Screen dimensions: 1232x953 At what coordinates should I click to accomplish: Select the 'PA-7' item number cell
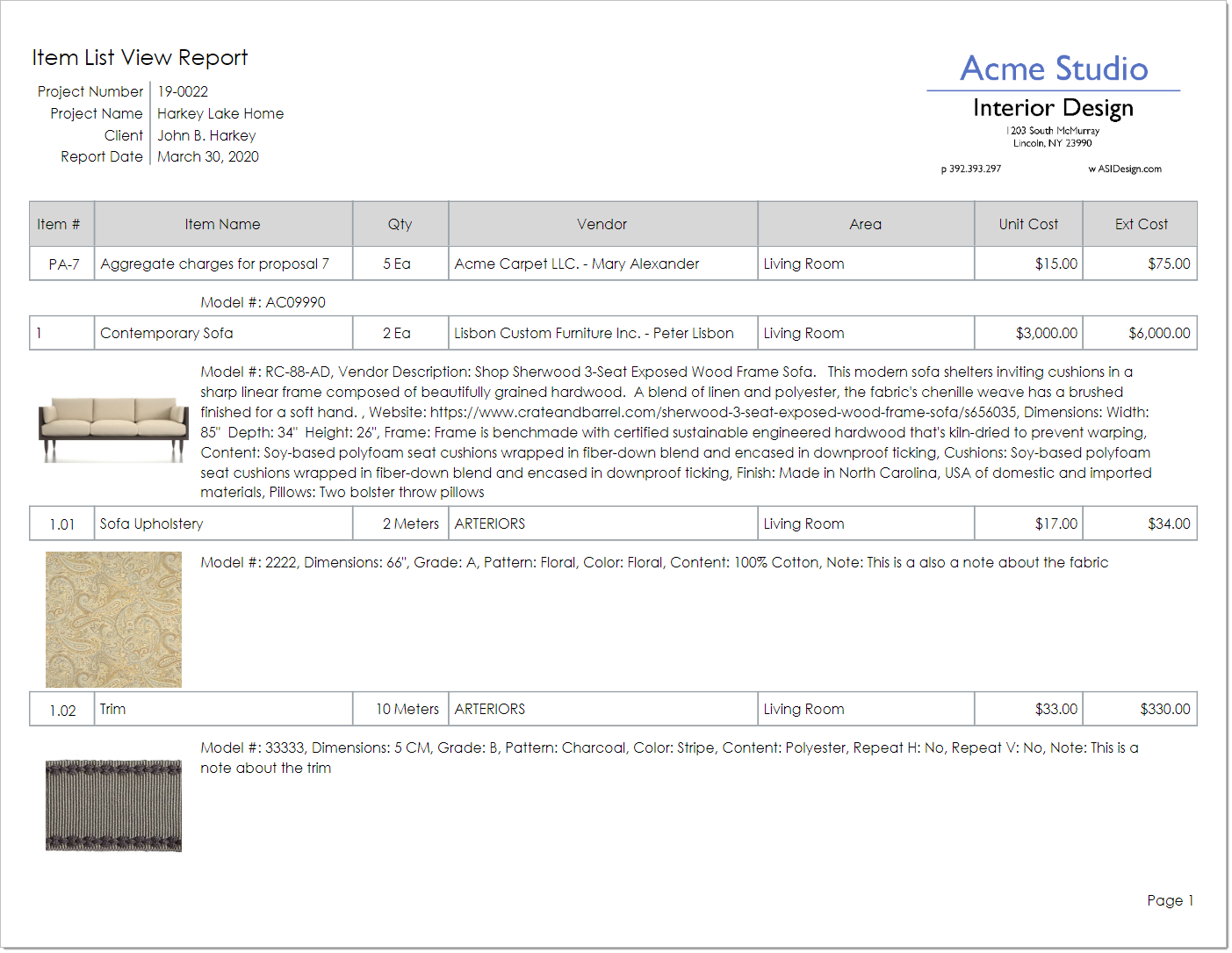tap(62, 264)
